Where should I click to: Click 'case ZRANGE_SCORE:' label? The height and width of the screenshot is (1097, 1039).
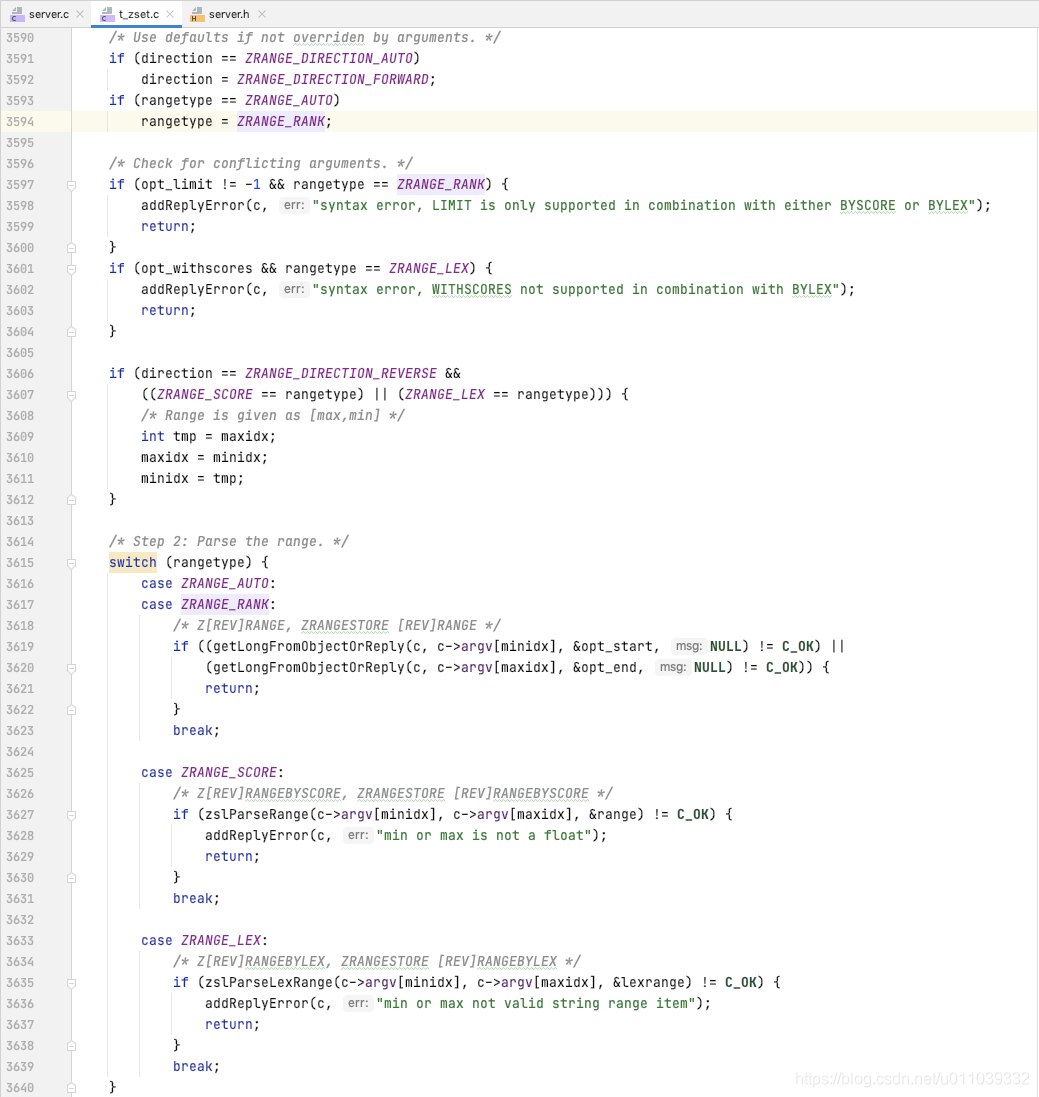[x=213, y=772]
